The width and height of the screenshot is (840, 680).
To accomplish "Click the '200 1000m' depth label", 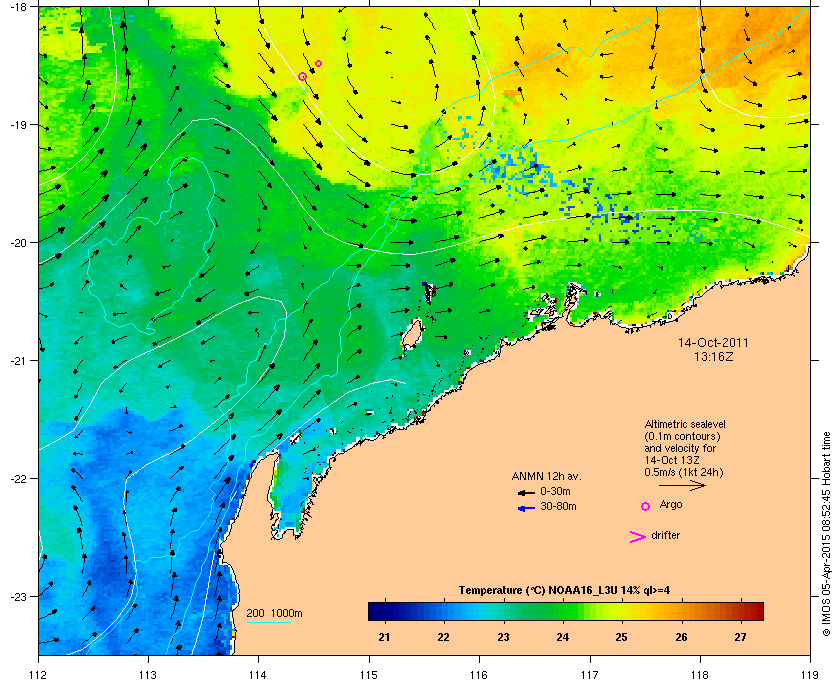I will [274, 614].
